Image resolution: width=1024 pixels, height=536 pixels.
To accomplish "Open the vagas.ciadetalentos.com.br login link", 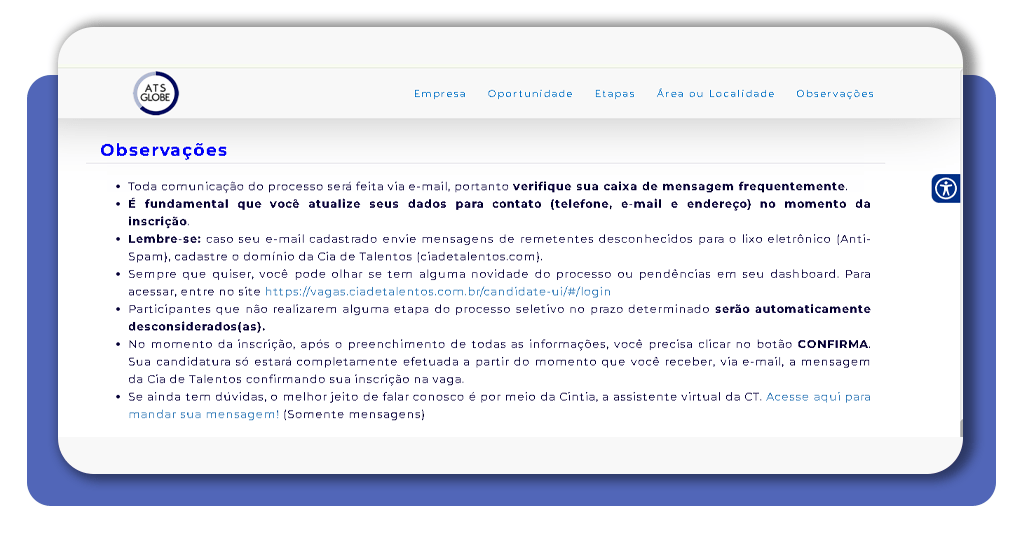I will 437,292.
